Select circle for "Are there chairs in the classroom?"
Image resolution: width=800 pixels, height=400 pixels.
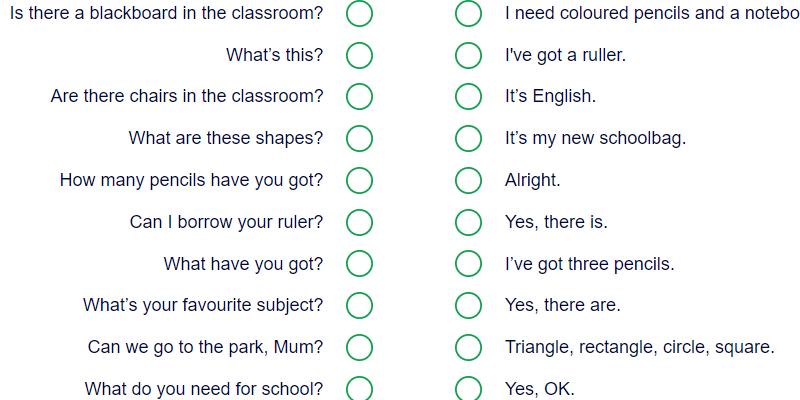(360, 97)
